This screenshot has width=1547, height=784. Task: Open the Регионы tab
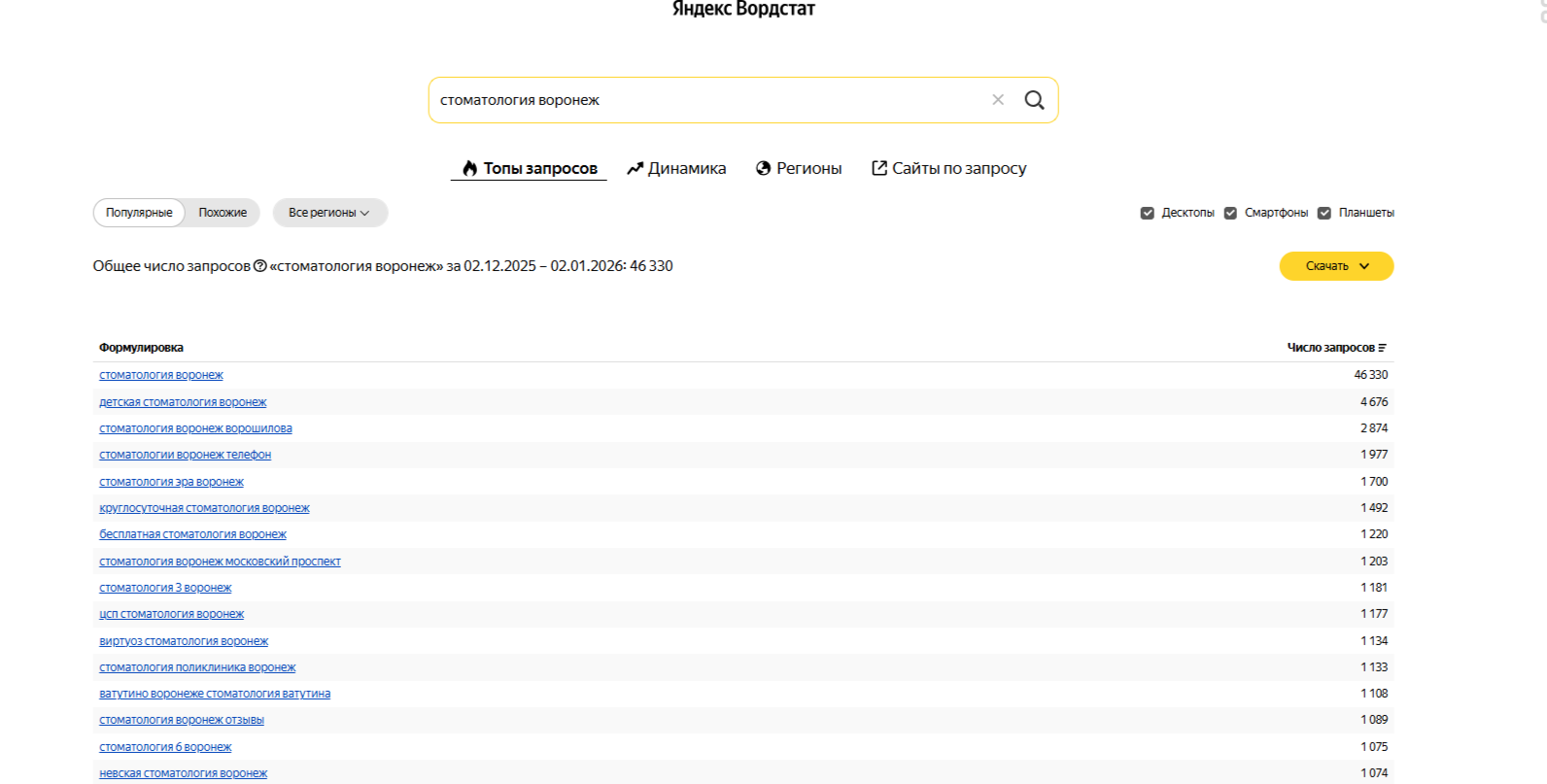click(799, 168)
